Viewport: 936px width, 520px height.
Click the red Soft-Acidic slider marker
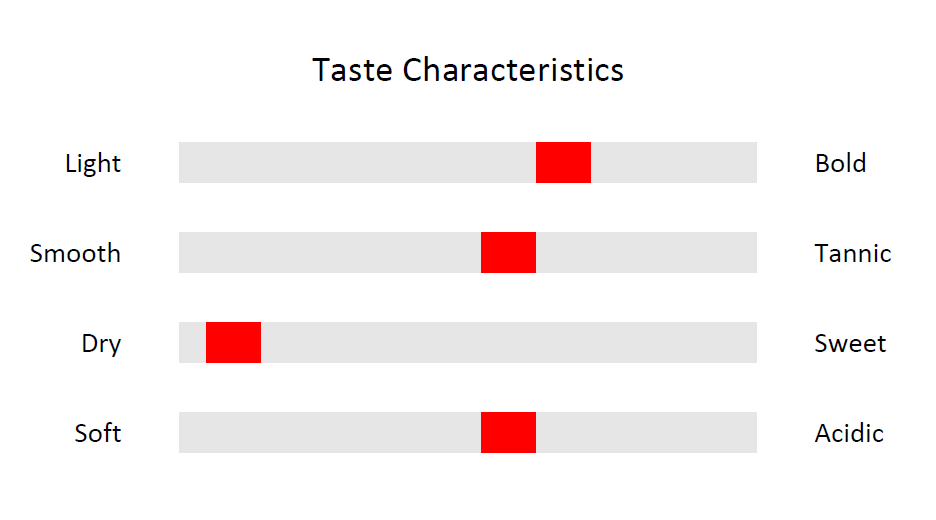pyautogui.click(x=508, y=432)
